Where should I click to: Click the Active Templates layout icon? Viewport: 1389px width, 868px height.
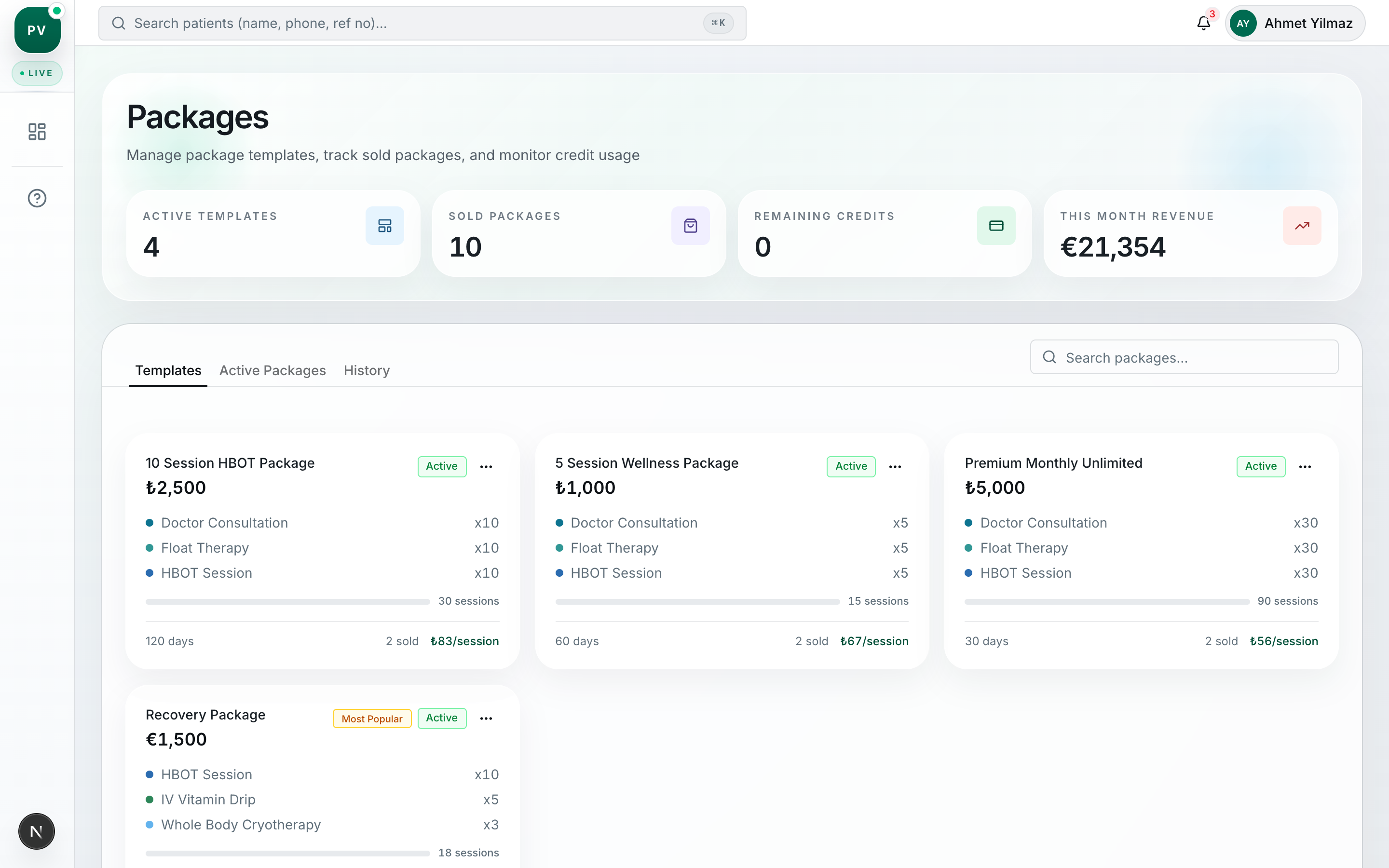pyautogui.click(x=384, y=226)
